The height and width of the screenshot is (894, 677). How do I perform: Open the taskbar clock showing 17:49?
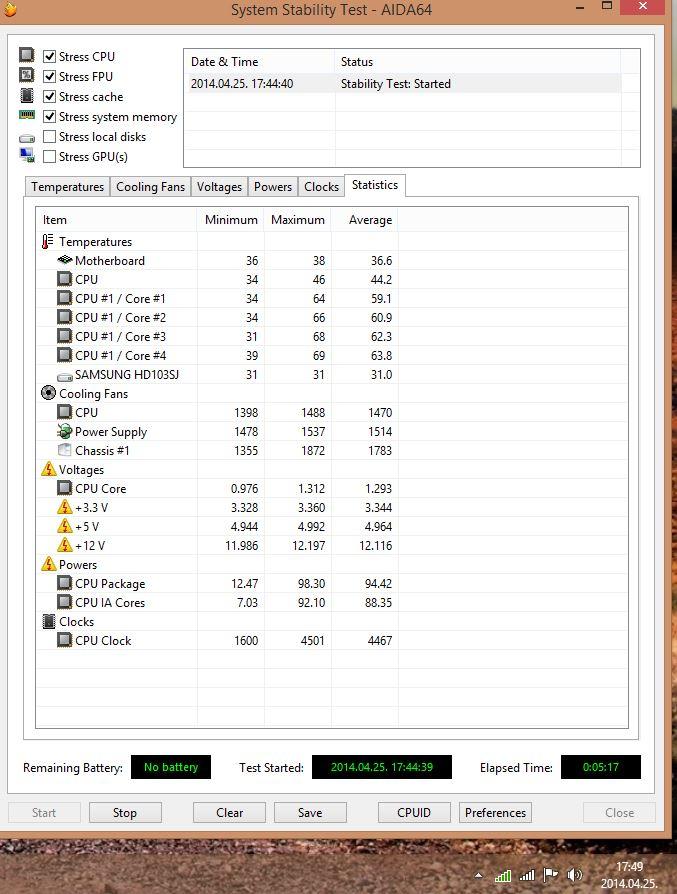(x=629, y=875)
